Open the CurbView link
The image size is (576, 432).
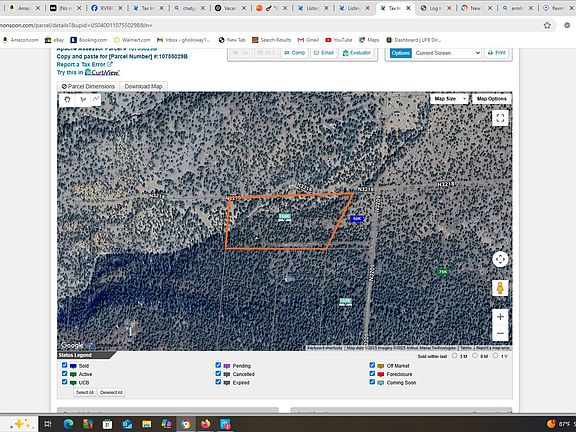click(102, 72)
